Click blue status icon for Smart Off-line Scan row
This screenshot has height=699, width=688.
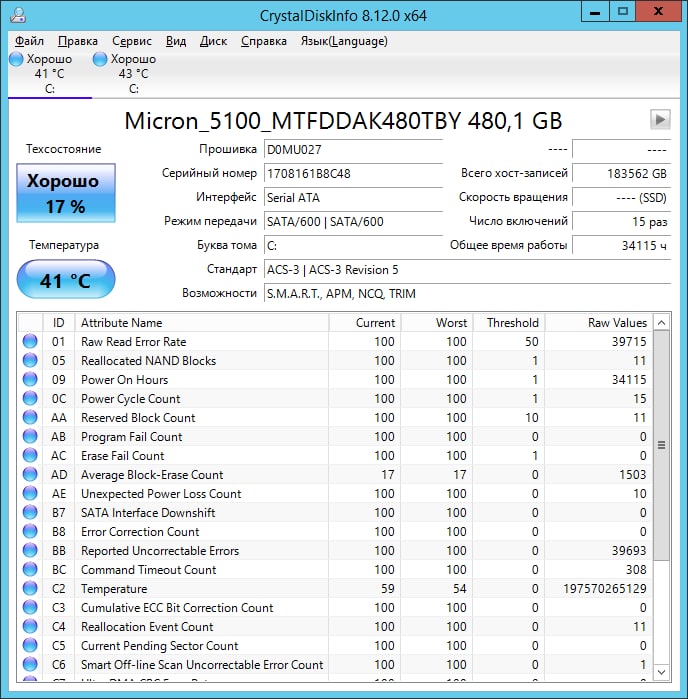[30, 664]
